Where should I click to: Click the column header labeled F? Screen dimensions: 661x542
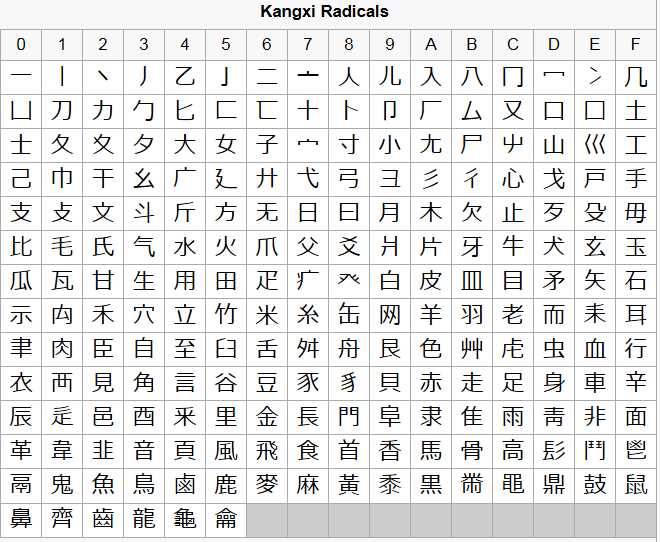coord(636,45)
